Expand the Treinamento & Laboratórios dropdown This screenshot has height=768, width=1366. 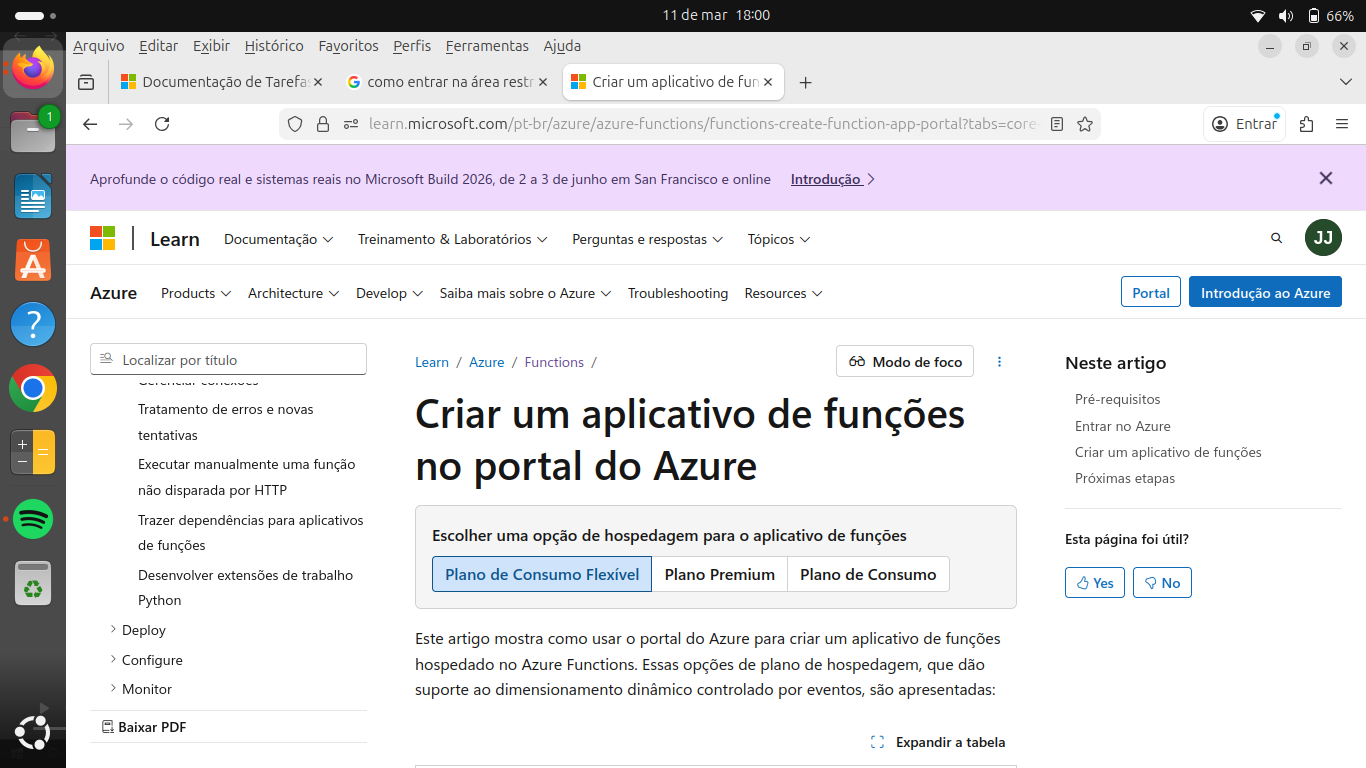pos(453,239)
